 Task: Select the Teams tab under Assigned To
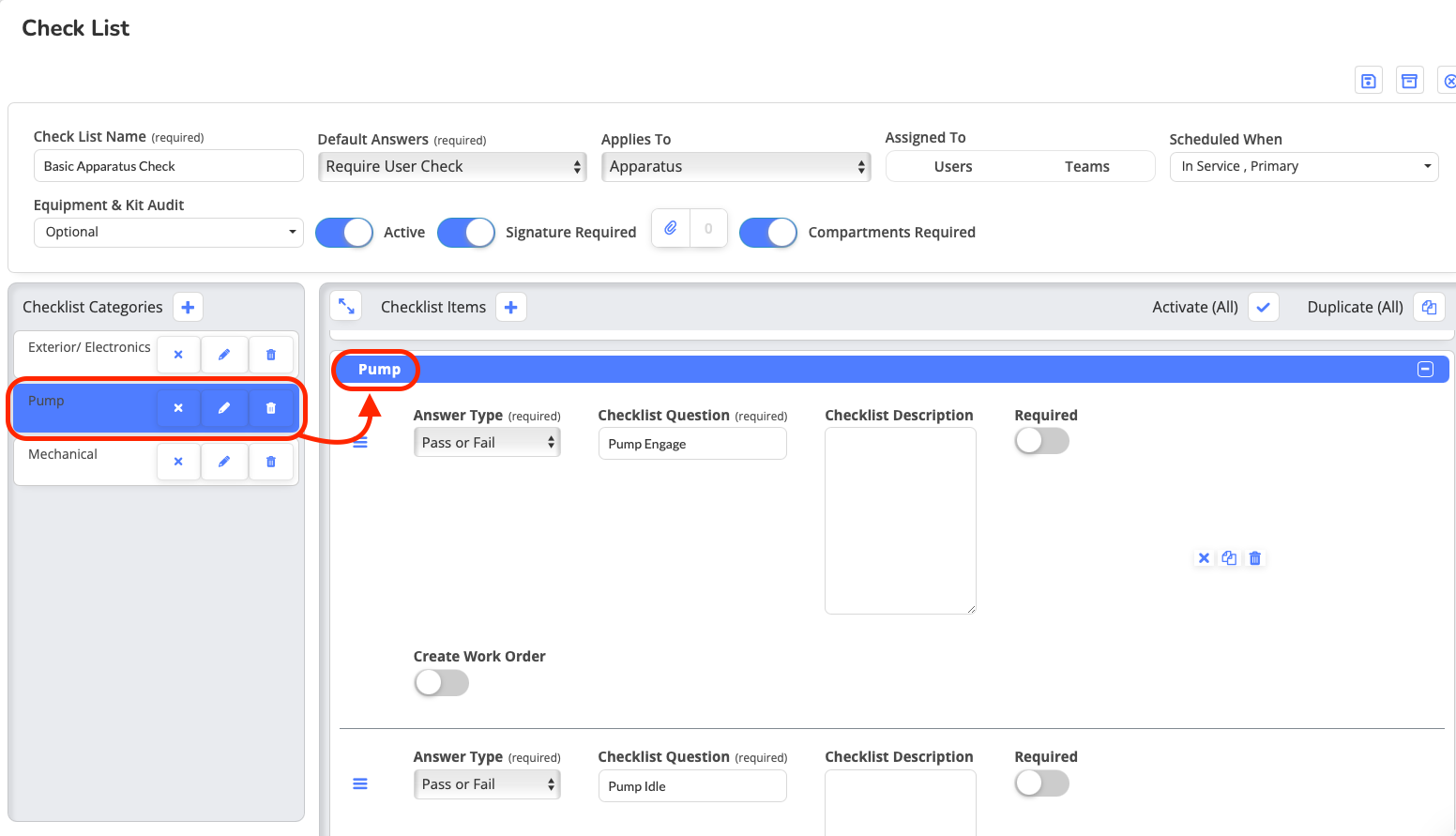click(1086, 167)
